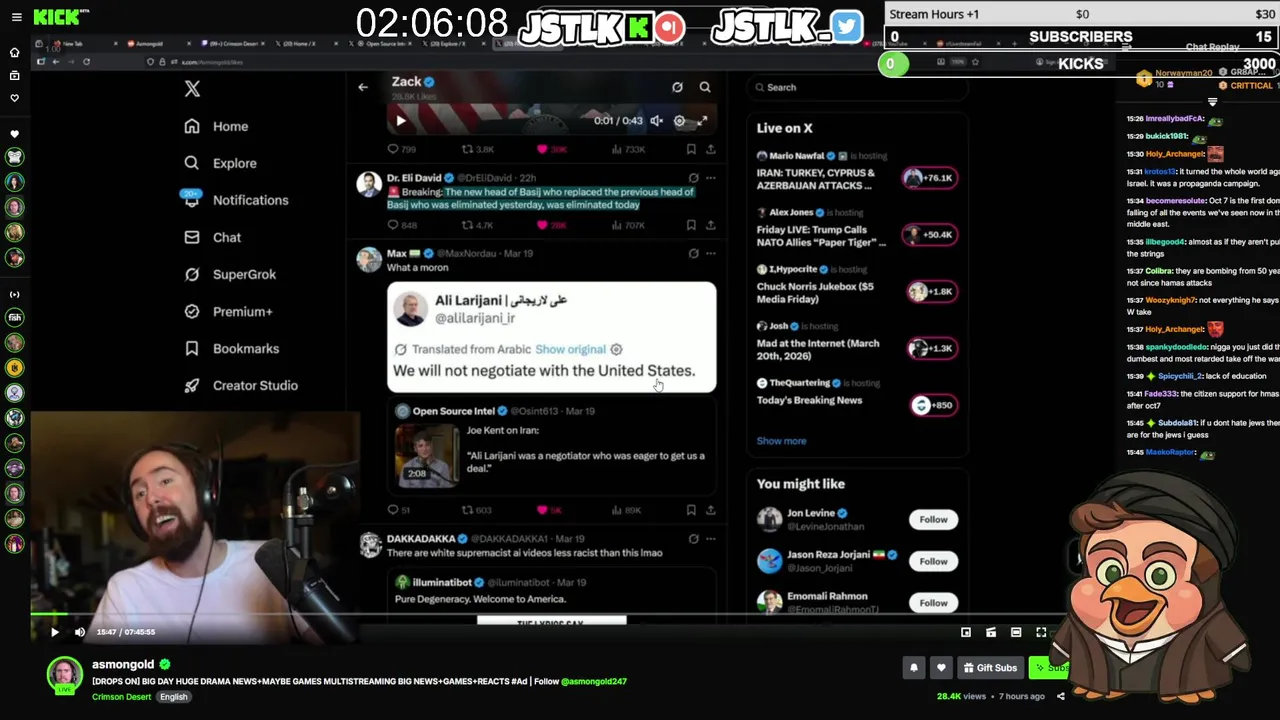Toggle Kick player picture-in-picture mode
The image size is (1280, 720).
pyautogui.click(x=966, y=632)
